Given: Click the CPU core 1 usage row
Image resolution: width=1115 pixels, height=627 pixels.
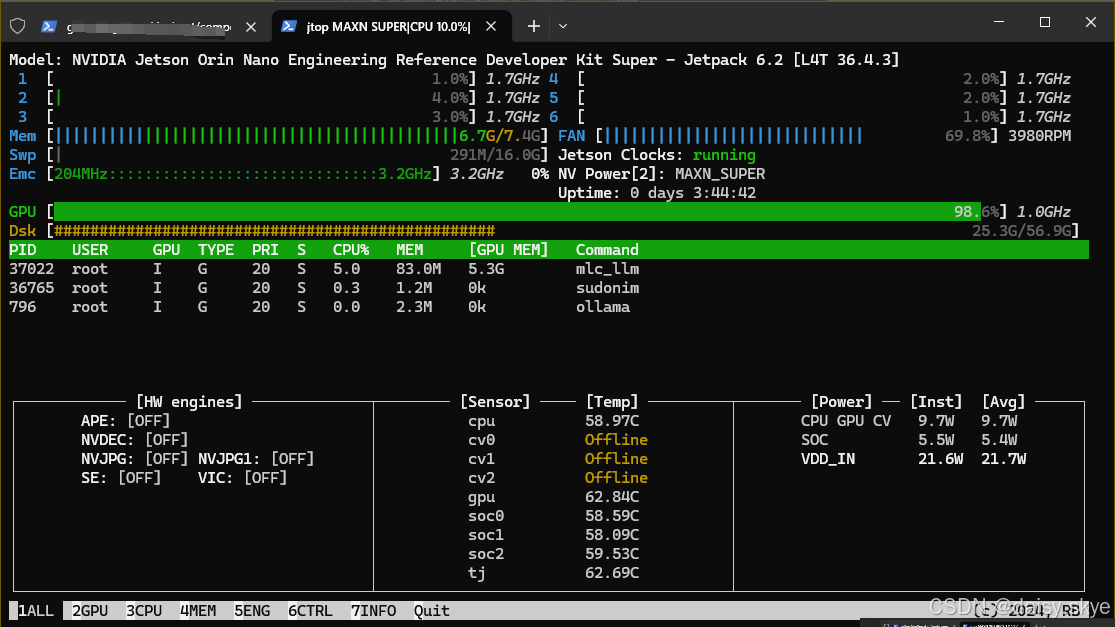Looking at the screenshot, I should pos(279,79).
